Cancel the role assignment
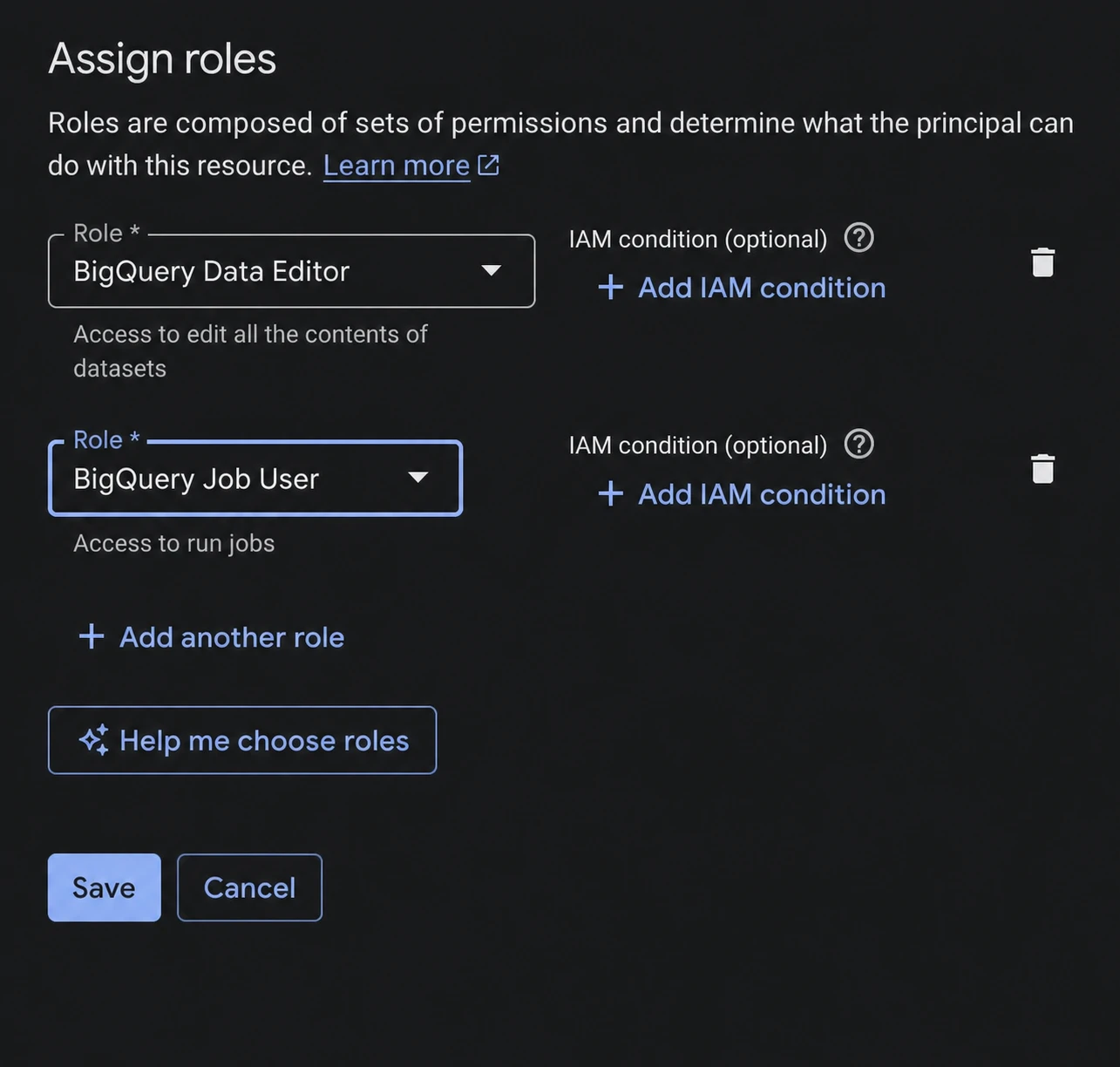This screenshot has height=1067, width=1120. (249, 887)
